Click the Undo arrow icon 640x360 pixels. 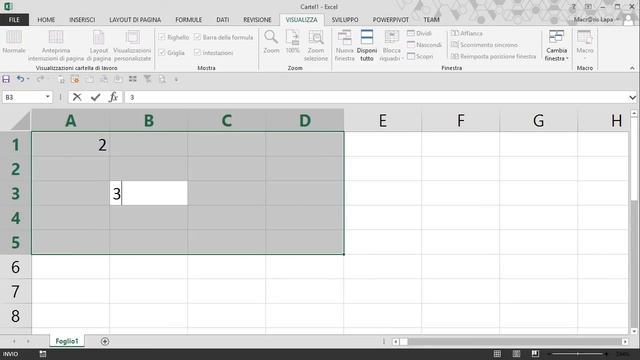click(20, 79)
